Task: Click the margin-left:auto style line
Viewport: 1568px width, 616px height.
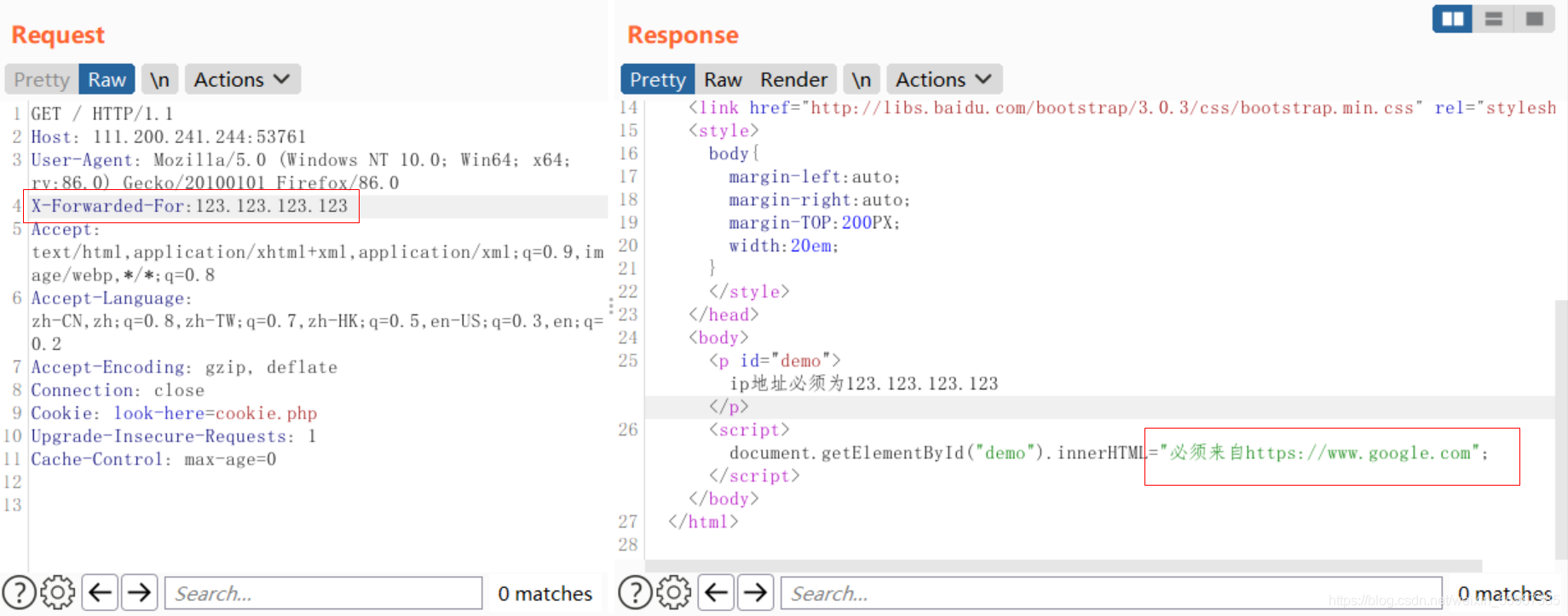Action: pos(815,176)
